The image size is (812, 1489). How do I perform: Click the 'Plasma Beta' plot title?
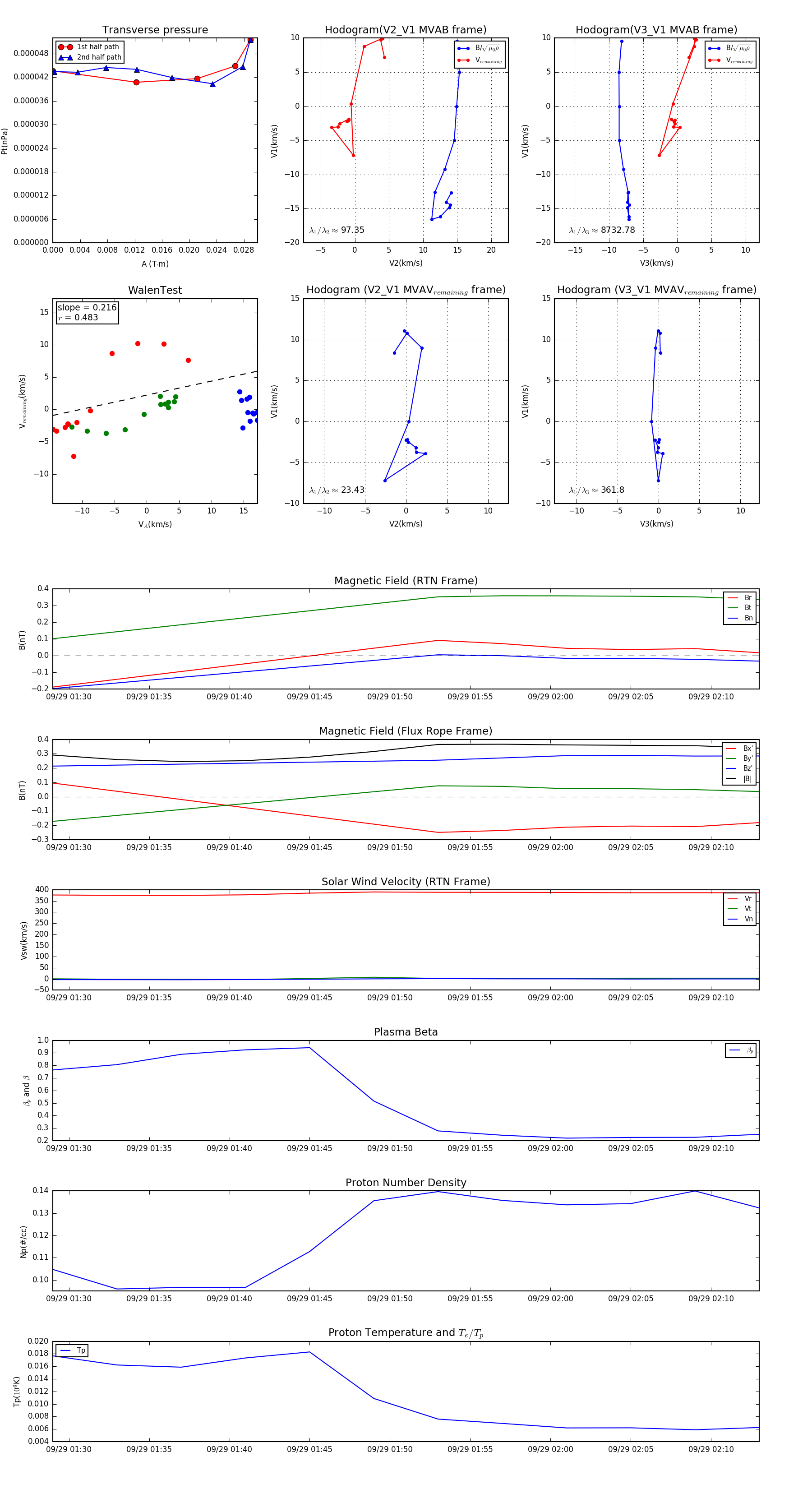(406, 1032)
